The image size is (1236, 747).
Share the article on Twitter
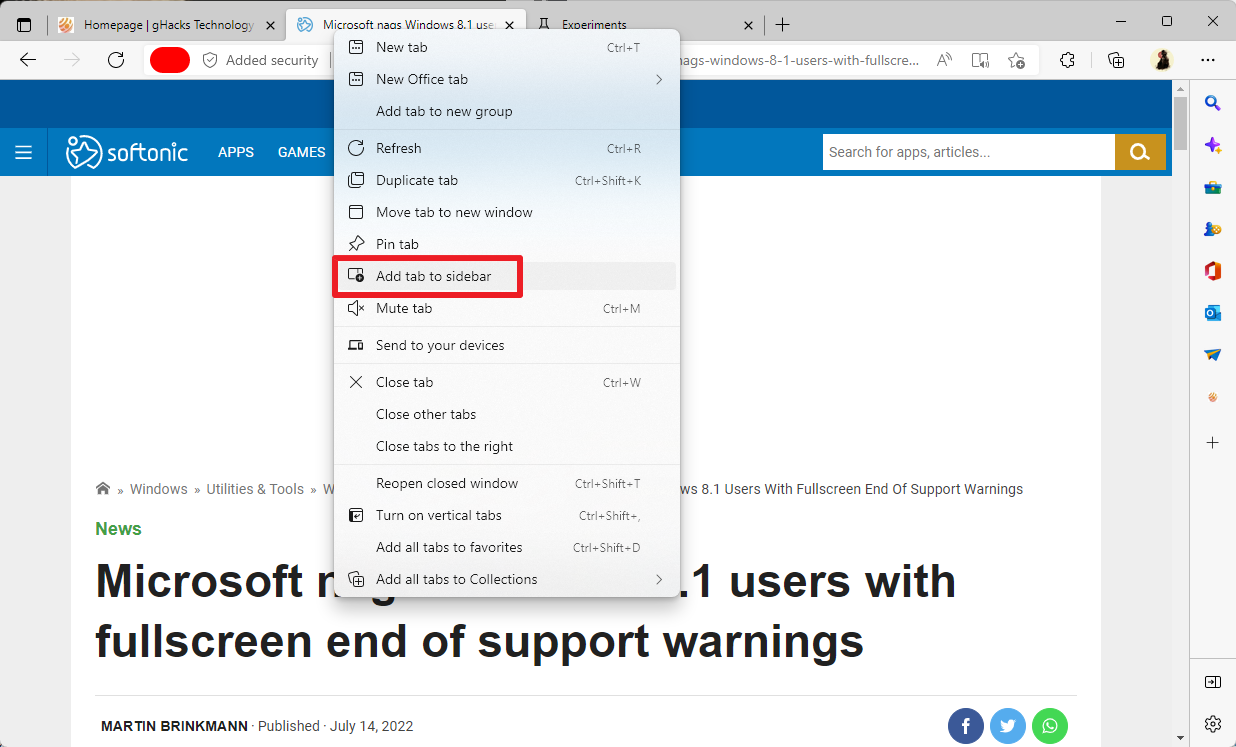1007,725
